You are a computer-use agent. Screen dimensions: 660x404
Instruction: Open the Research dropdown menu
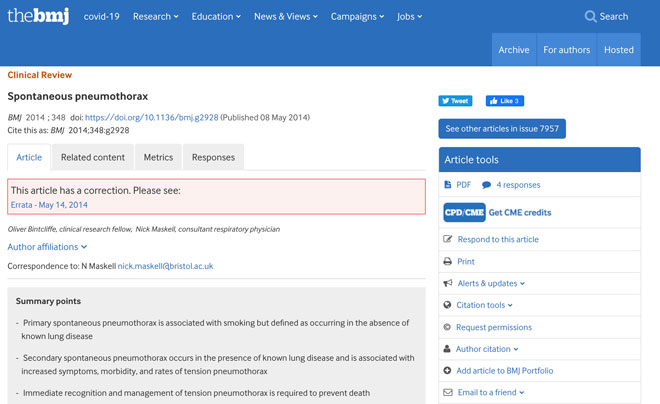tap(155, 16)
